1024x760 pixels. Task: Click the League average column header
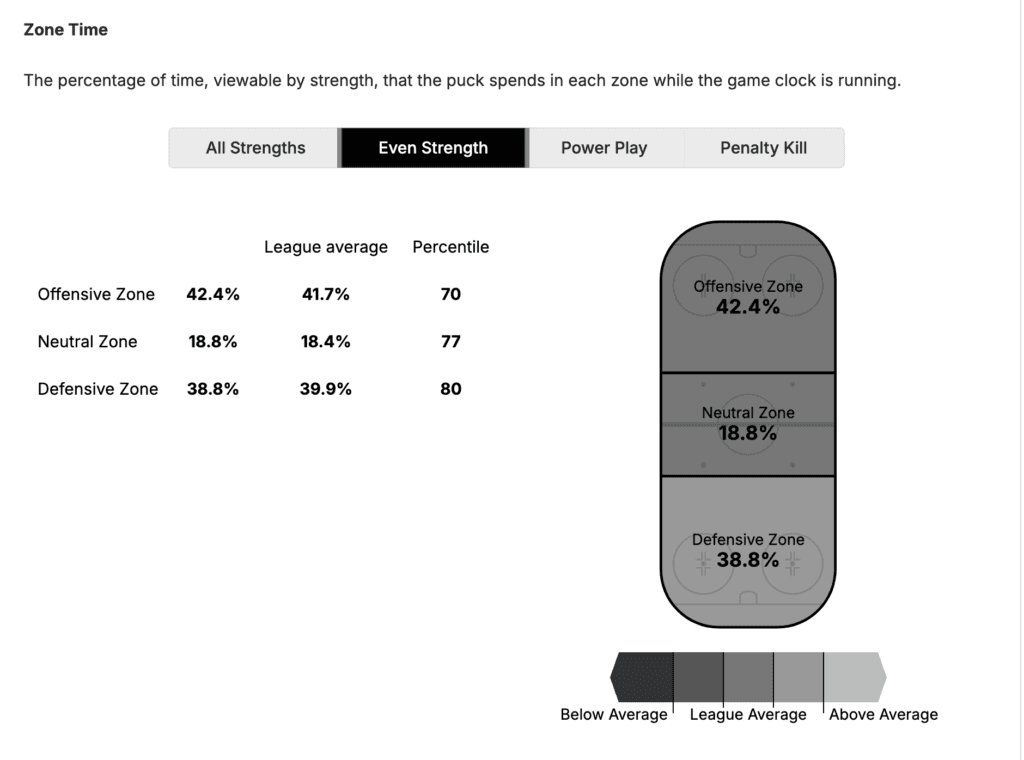point(326,247)
